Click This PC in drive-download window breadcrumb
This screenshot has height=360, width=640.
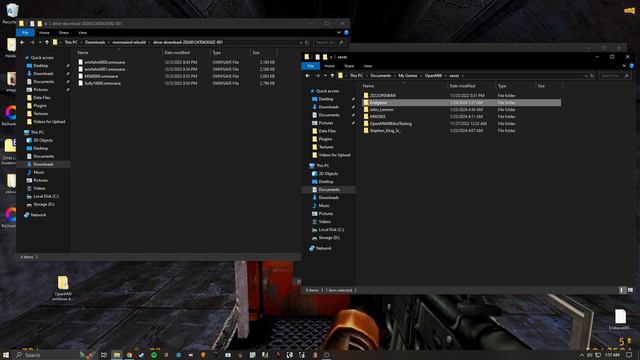pyautogui.click(x=71, y=42)
